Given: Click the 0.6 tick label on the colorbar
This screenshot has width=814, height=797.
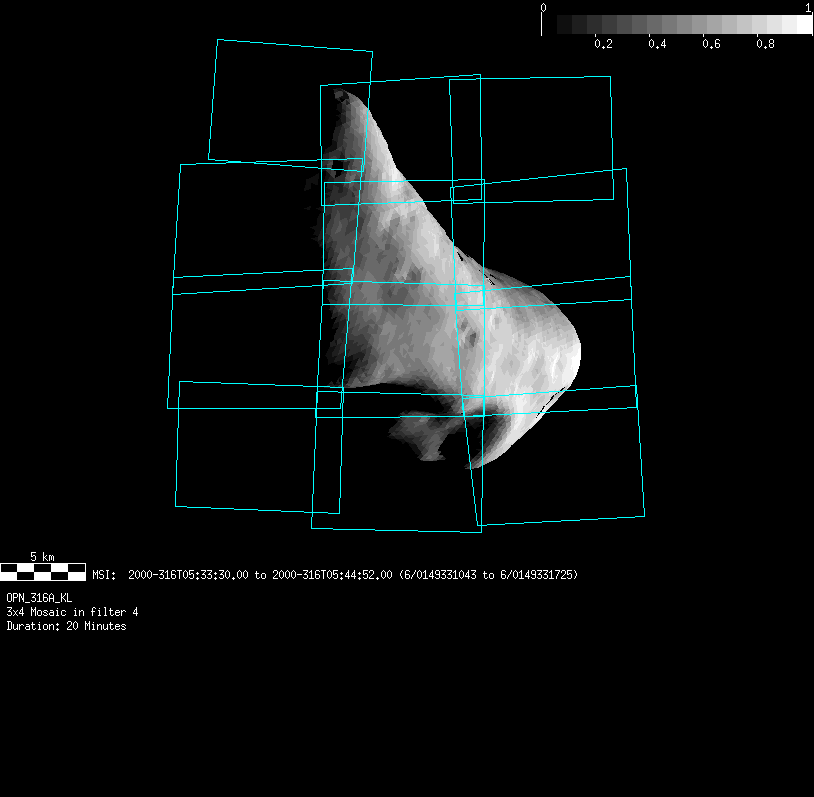Looking at the screenshot, I should 711,45.
